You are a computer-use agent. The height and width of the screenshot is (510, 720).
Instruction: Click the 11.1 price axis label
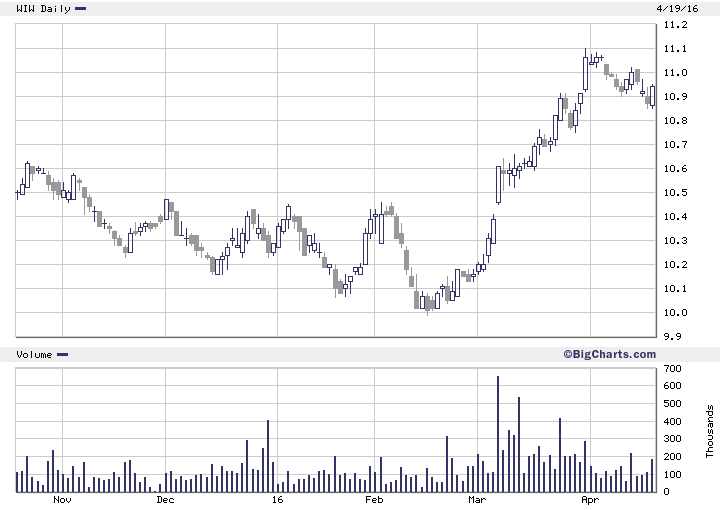pyautogui.click(x=675, y=49)
